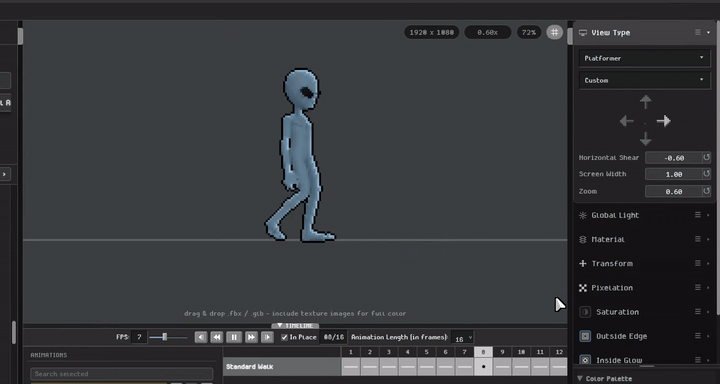The image size is (720, 384).
Task: Fast forward the animation
Action: [251, 337]
